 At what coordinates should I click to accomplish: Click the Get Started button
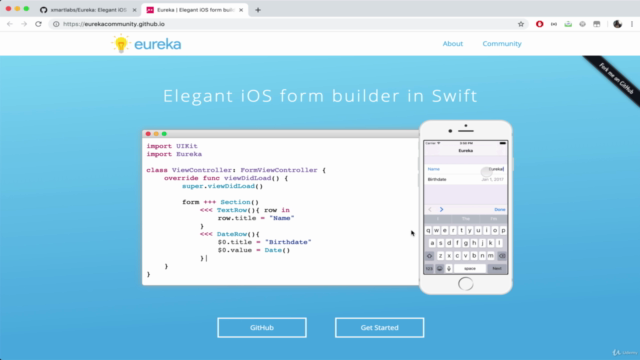pyautogui.click(x=379, y=327)
